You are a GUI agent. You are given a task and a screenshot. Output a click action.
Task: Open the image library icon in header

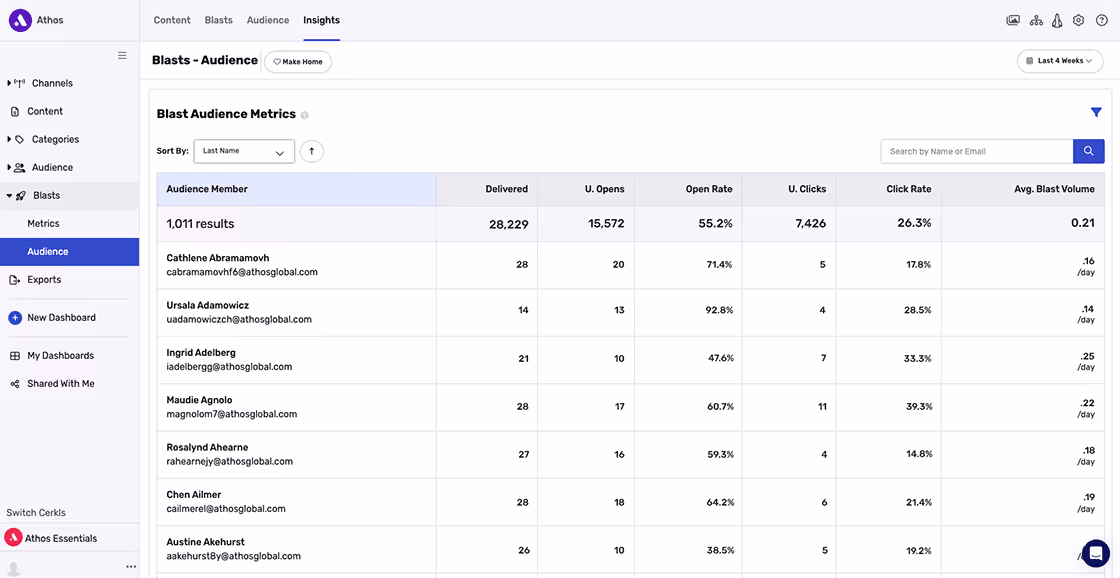pyautogui.click(x=1013, y=20)
